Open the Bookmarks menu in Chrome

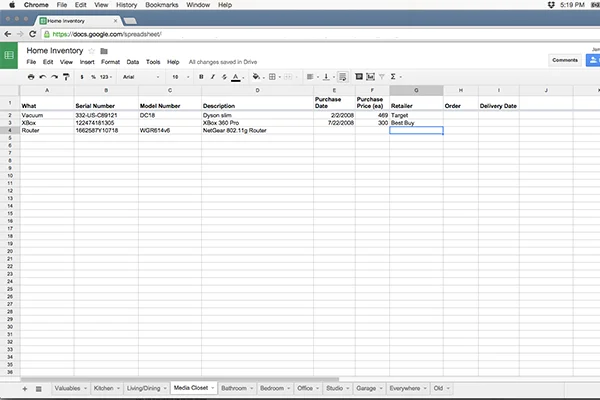[x=161, y=5]
